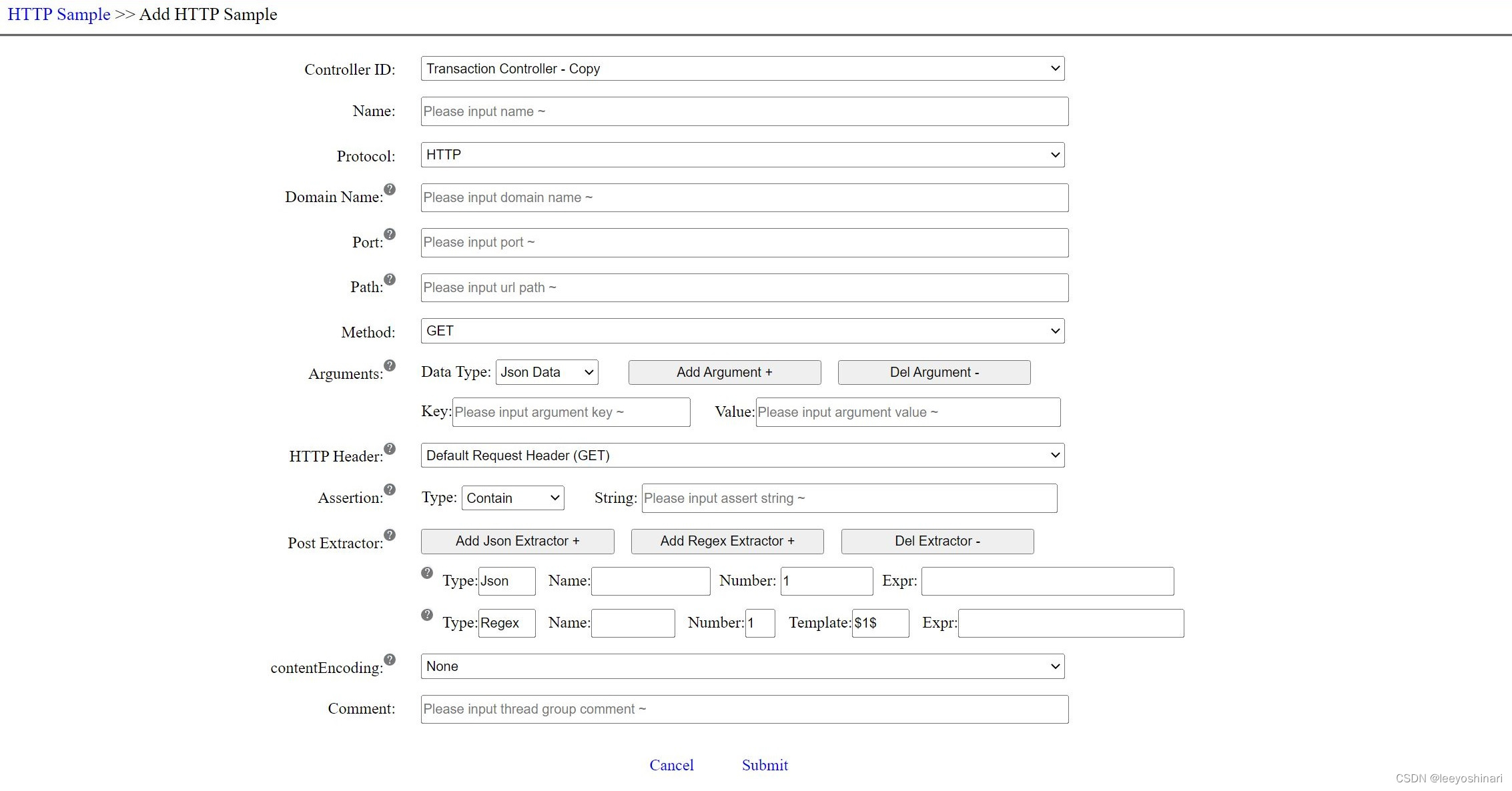Click help icon beside Arguments label
The height and width of the screenshot is (791, 1512).
(390, 365)
